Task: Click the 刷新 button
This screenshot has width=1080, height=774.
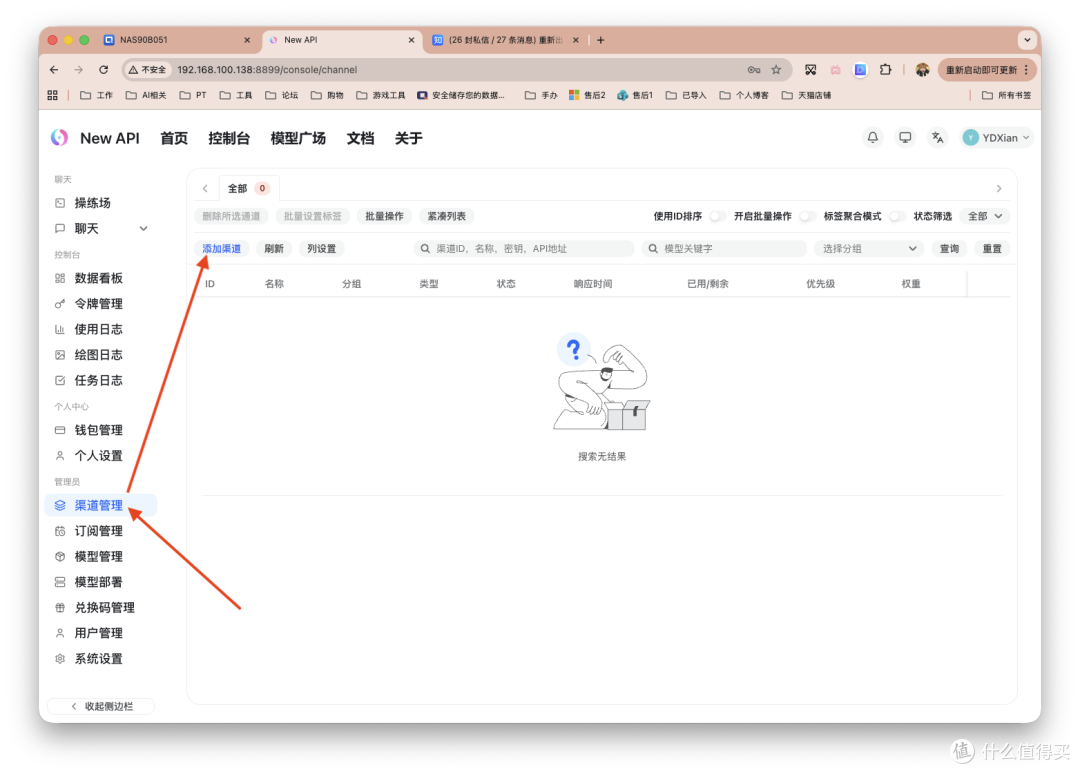Action: 274,249
